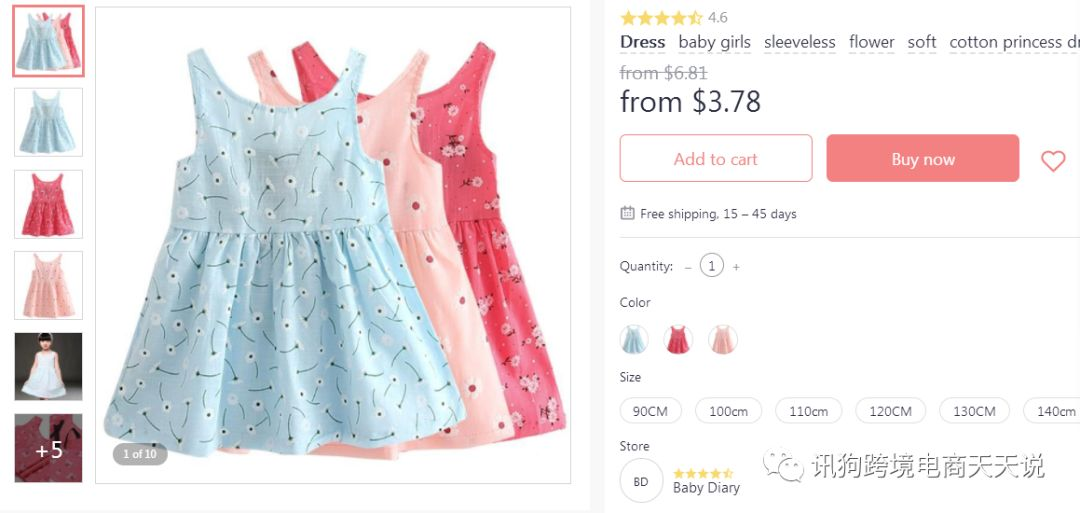Add dress to wishlist with heart icon
The image size is (1080, 513).
pyautogui.click(x=1052, y=161)
